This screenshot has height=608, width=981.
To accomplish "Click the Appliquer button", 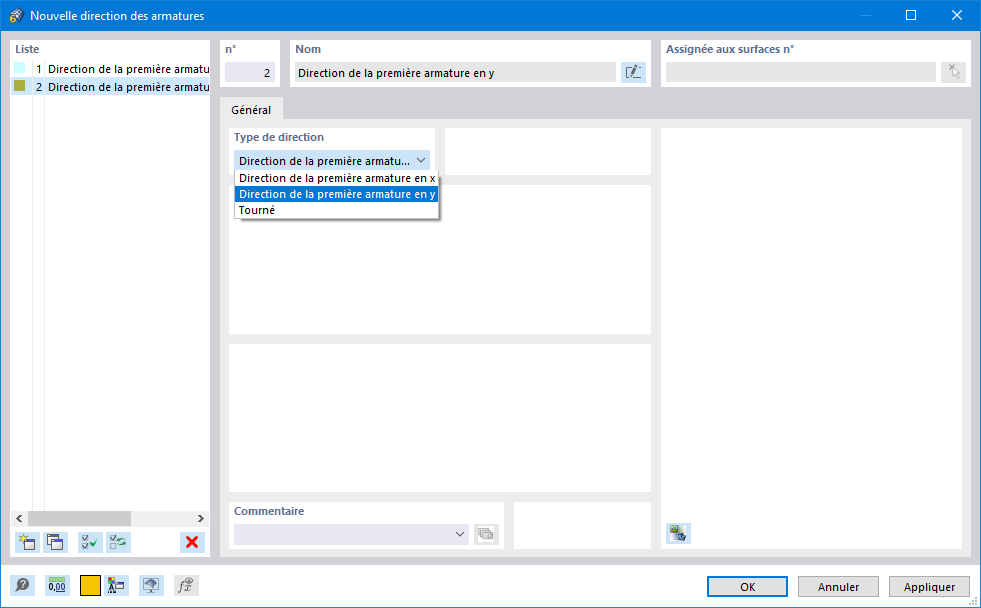I will (x=929, y=587).
